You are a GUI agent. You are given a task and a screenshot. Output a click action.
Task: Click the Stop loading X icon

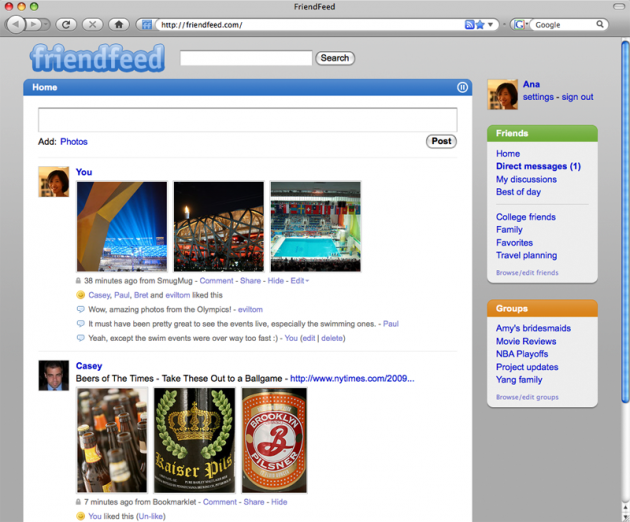(x=92, y=25)
